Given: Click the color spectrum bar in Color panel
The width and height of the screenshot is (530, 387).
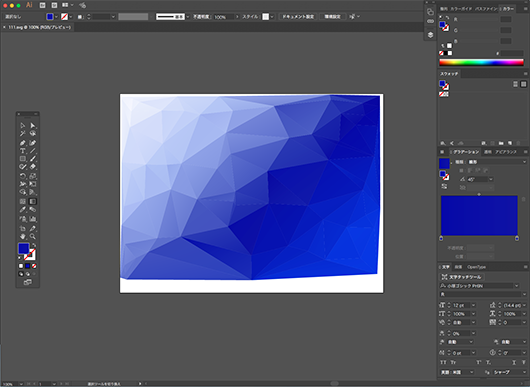Looking at the screenshot, I should [481, 62].
